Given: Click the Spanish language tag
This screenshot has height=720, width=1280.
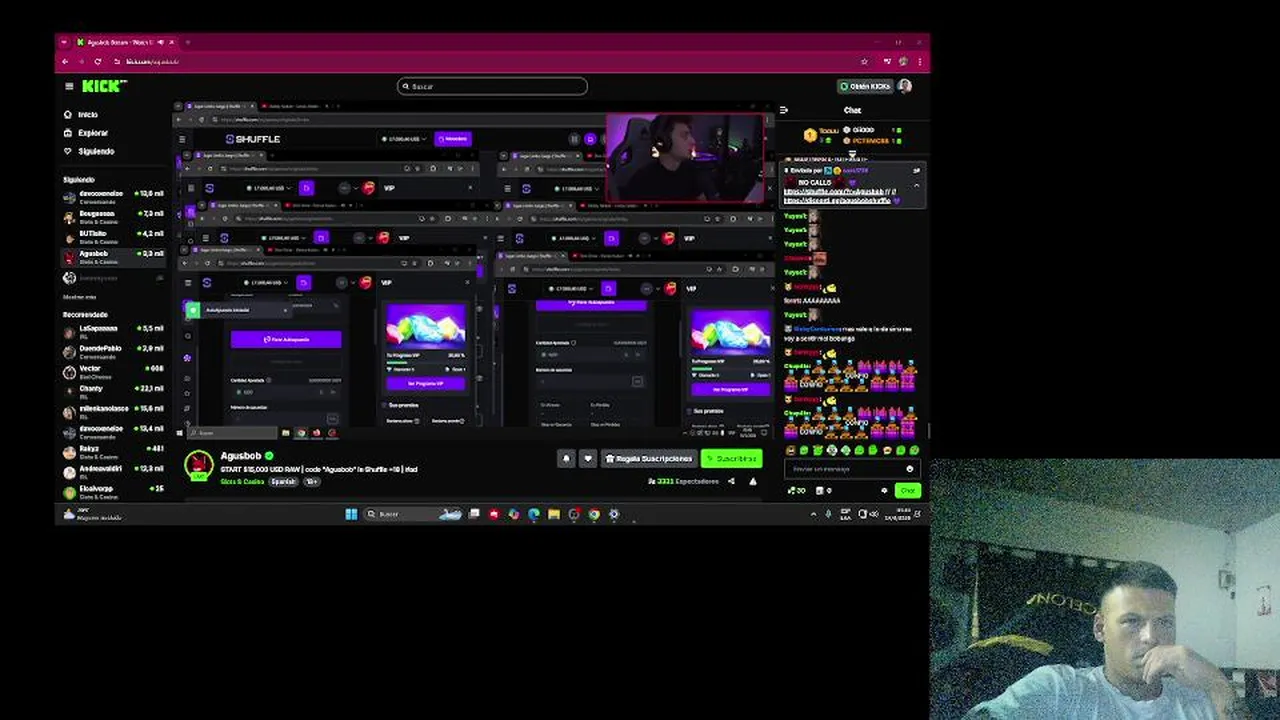Looking at the screenshot, I should pyautogui.click(x=283, y=482).
